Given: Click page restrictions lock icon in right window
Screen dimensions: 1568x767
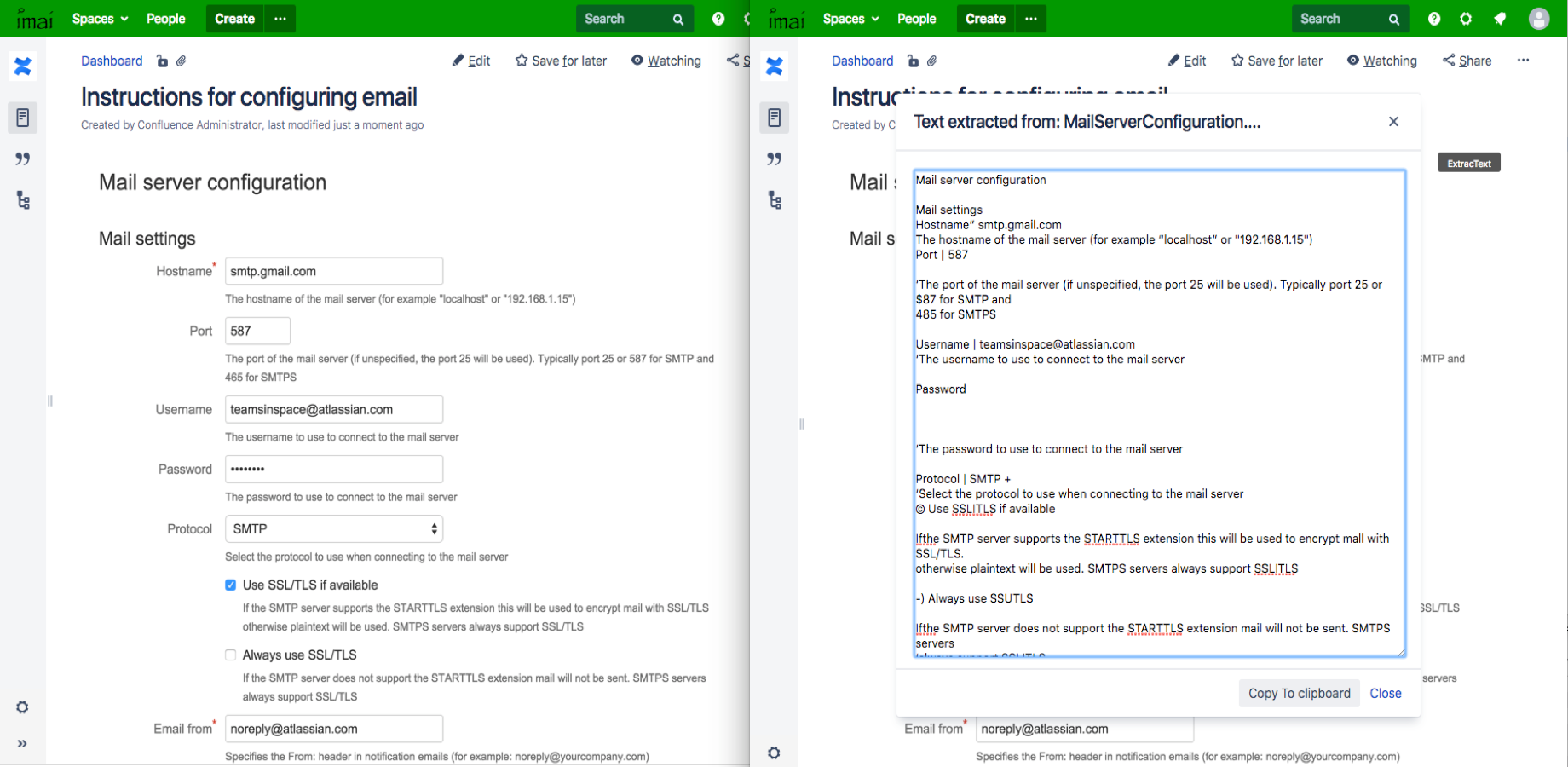Looking at the screenshot, I should pyautogui.click(x=913, y=61).
